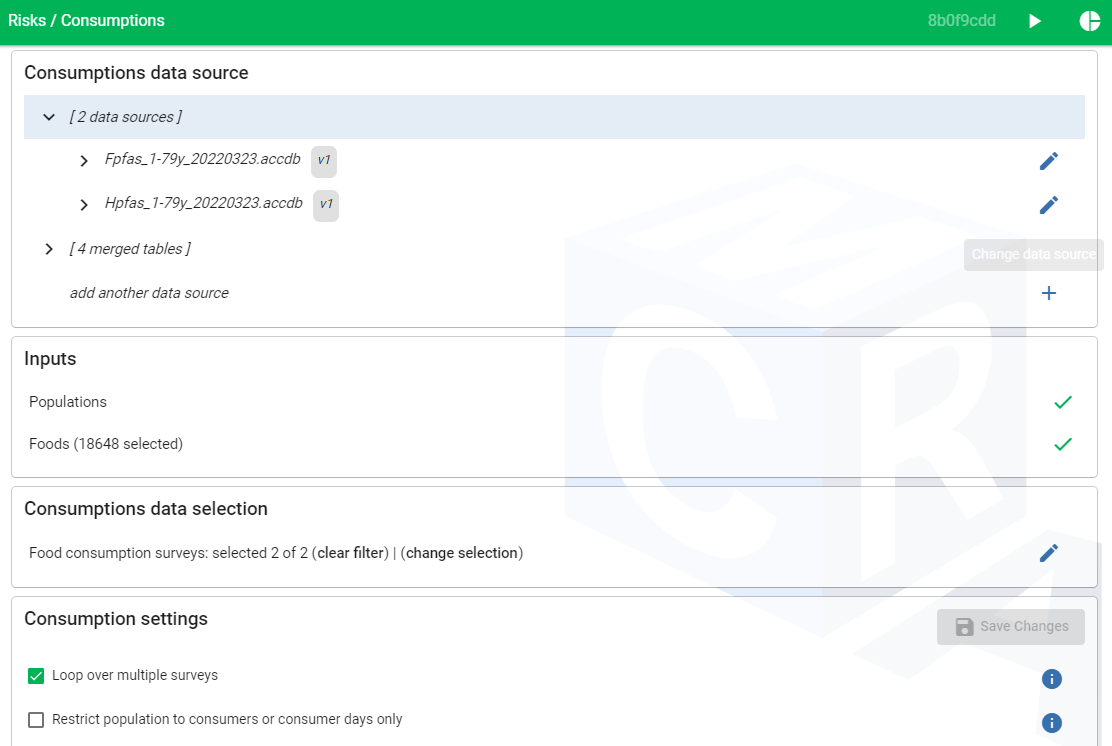The width and height of the screenshot is (1112, 746).
Task: Click the clear filter link
Action: [352, 553]
